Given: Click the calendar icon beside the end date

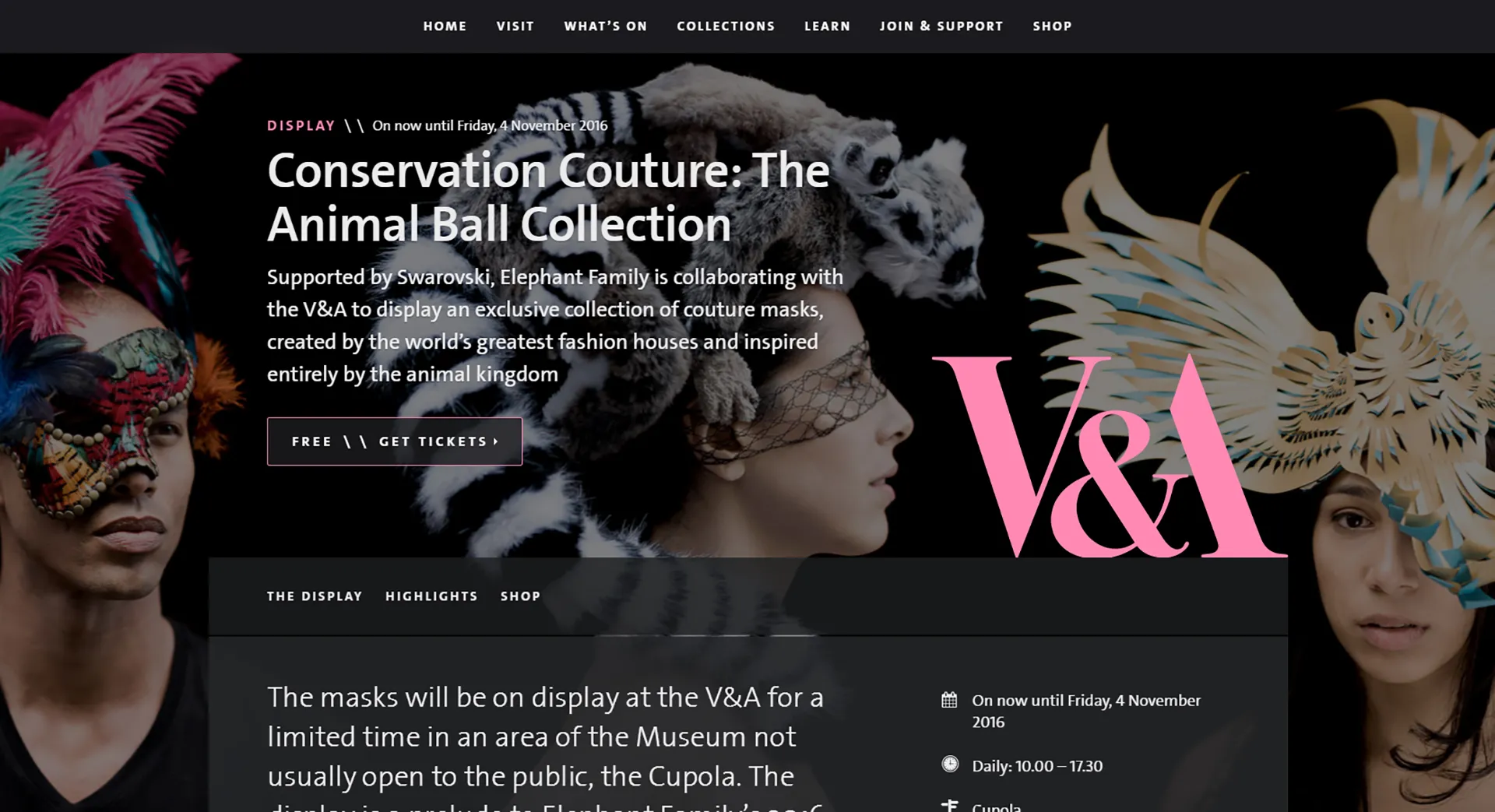Looking at the screenshot, I should (x=949, y=700).
